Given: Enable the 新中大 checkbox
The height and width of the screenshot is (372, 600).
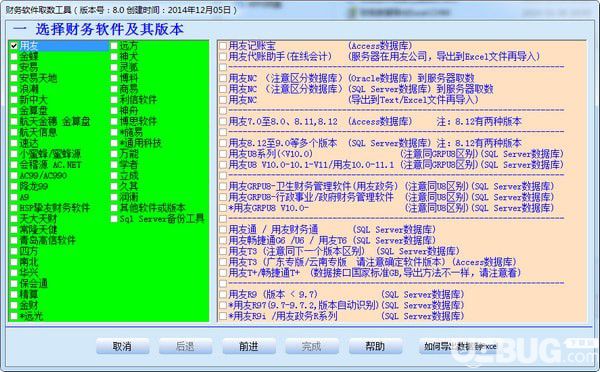Looking at the screenshot, I should [14, 100].
